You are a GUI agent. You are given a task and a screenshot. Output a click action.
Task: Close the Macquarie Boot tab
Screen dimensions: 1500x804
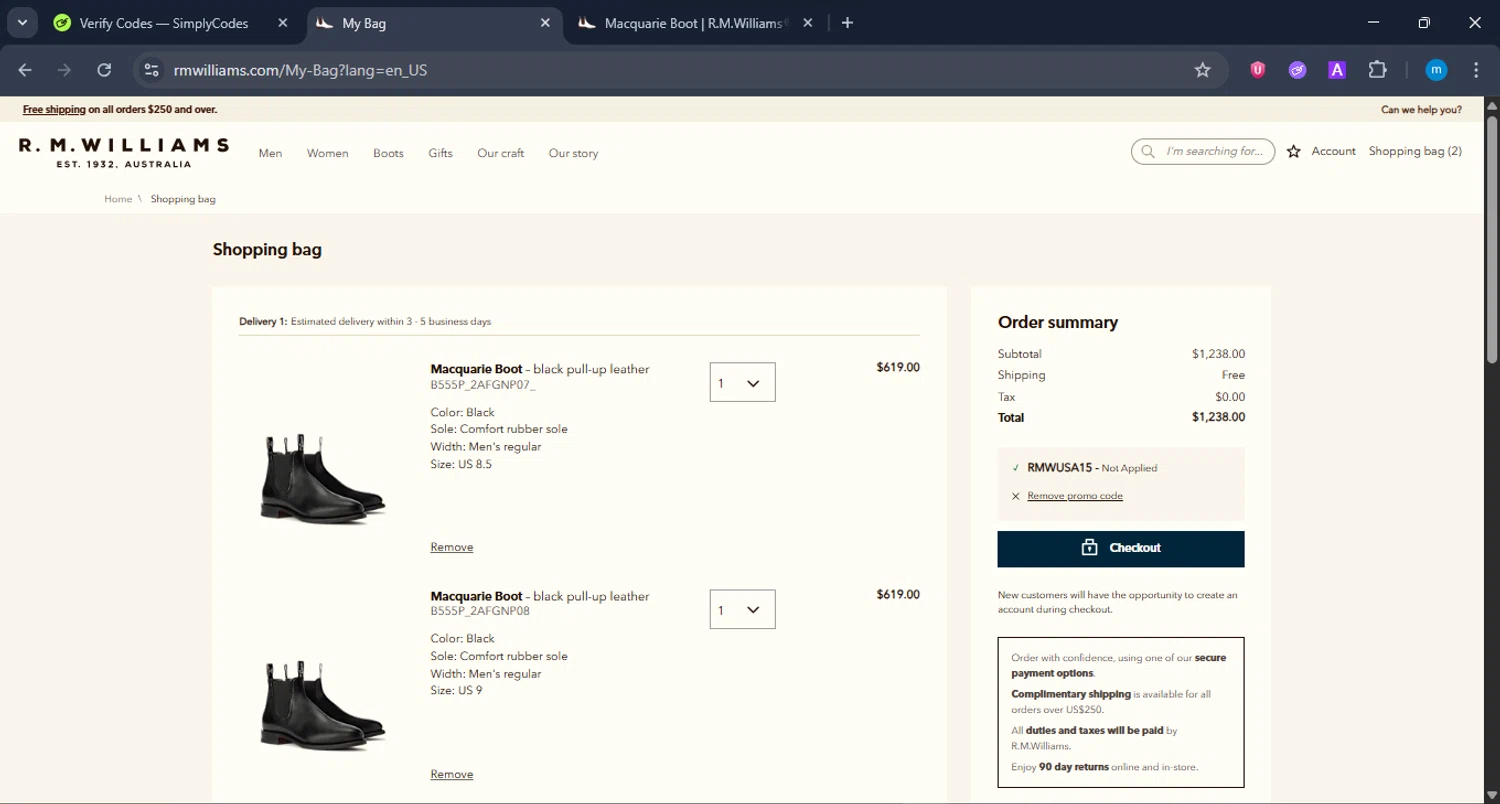[808, 23]
